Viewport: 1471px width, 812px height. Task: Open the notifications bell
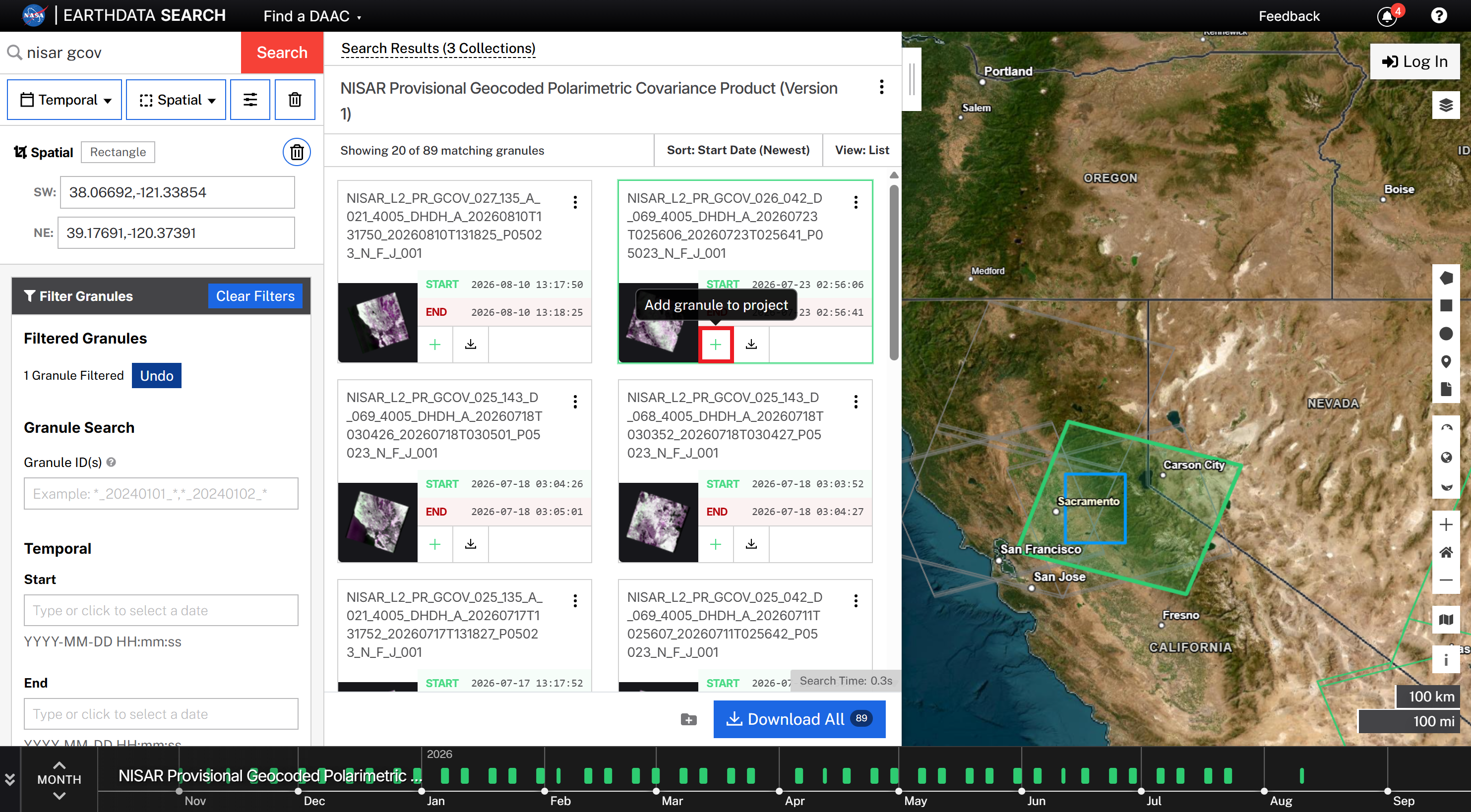[1387, 16]
